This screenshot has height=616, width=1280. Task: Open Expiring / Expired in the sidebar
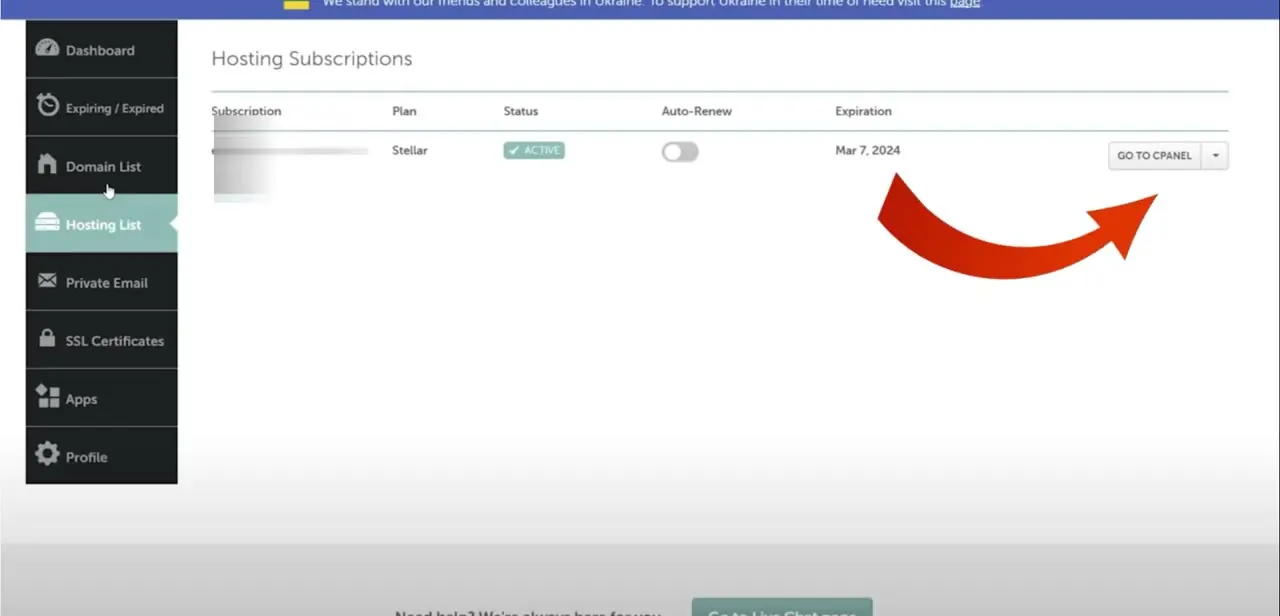coord(101,107)
